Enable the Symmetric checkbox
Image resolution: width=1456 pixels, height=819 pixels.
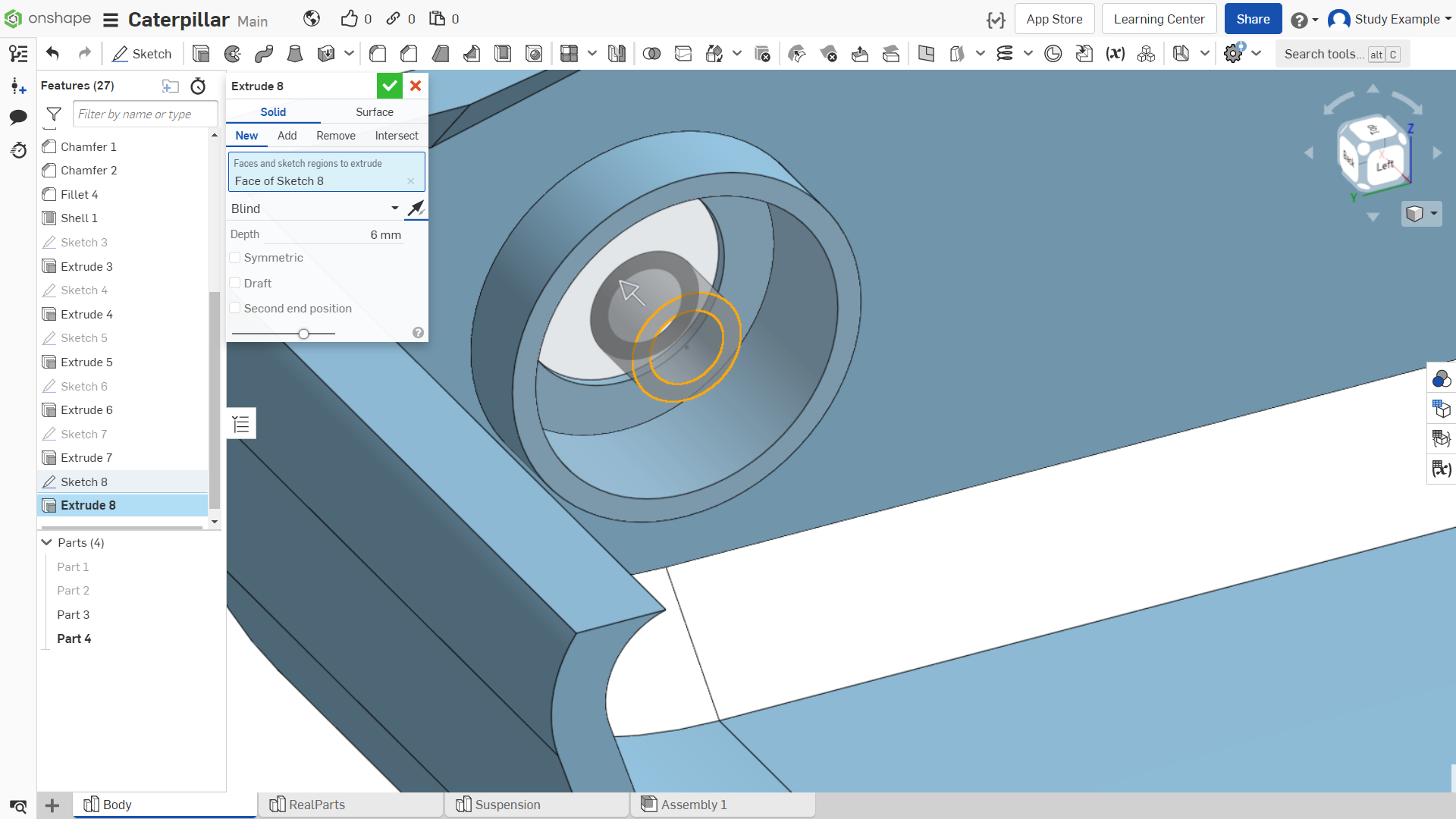click(x=235, y=258)
